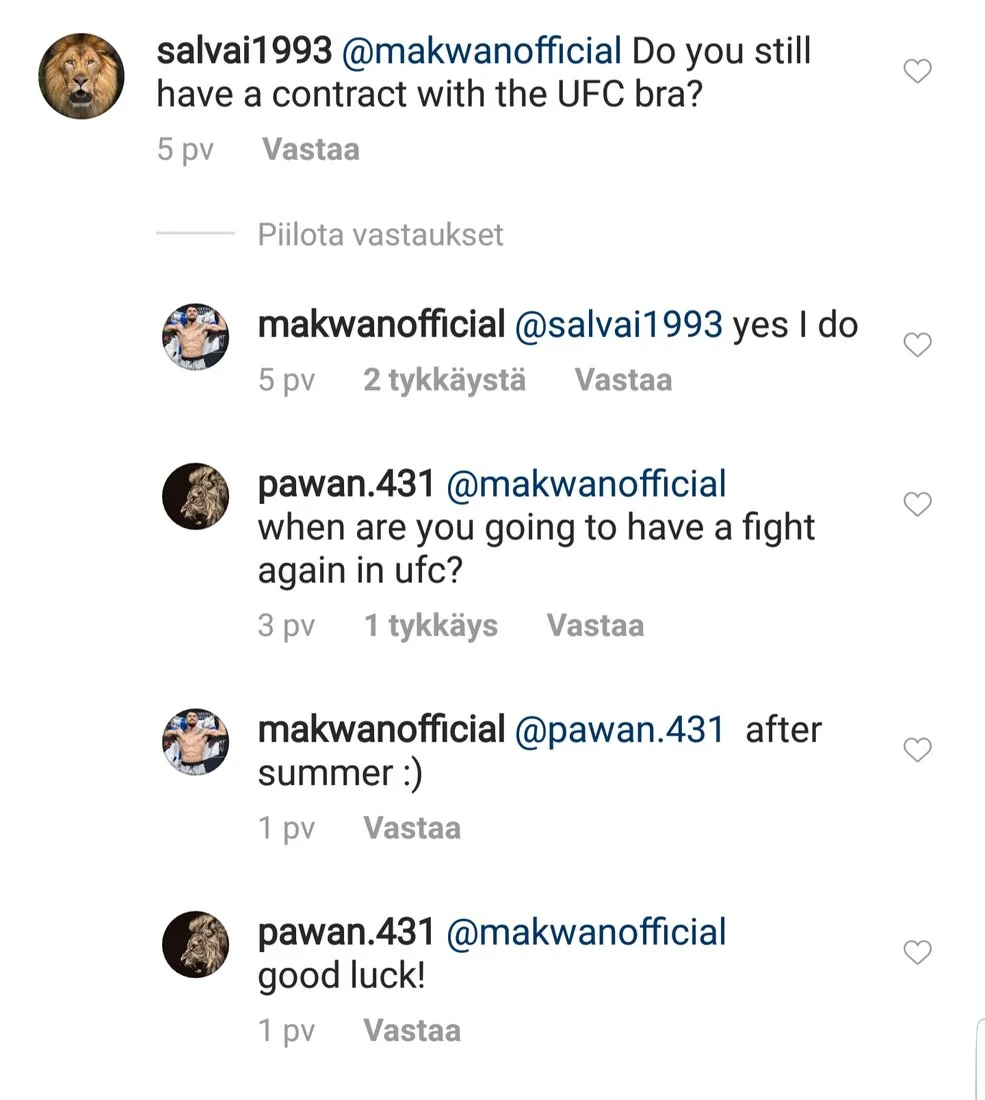Open @pawan.431 mention in "after summer" reply
This screenshot has width=985, height=1100.
(618, 729)
